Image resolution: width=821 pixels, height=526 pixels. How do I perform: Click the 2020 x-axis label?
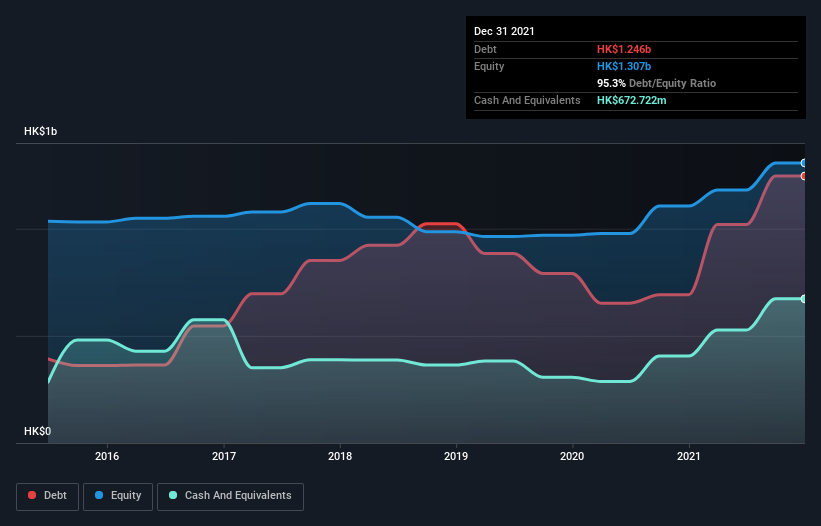click(x=572, y=456)
